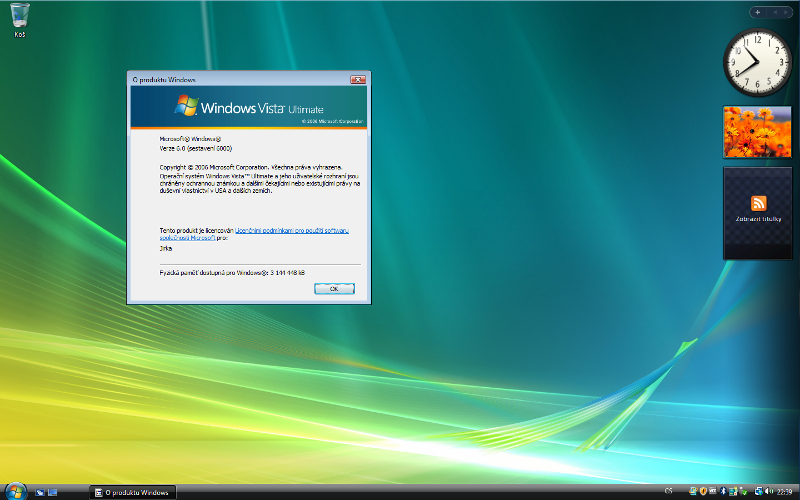Close the O produktu Windows dialog

click(358, 80)
